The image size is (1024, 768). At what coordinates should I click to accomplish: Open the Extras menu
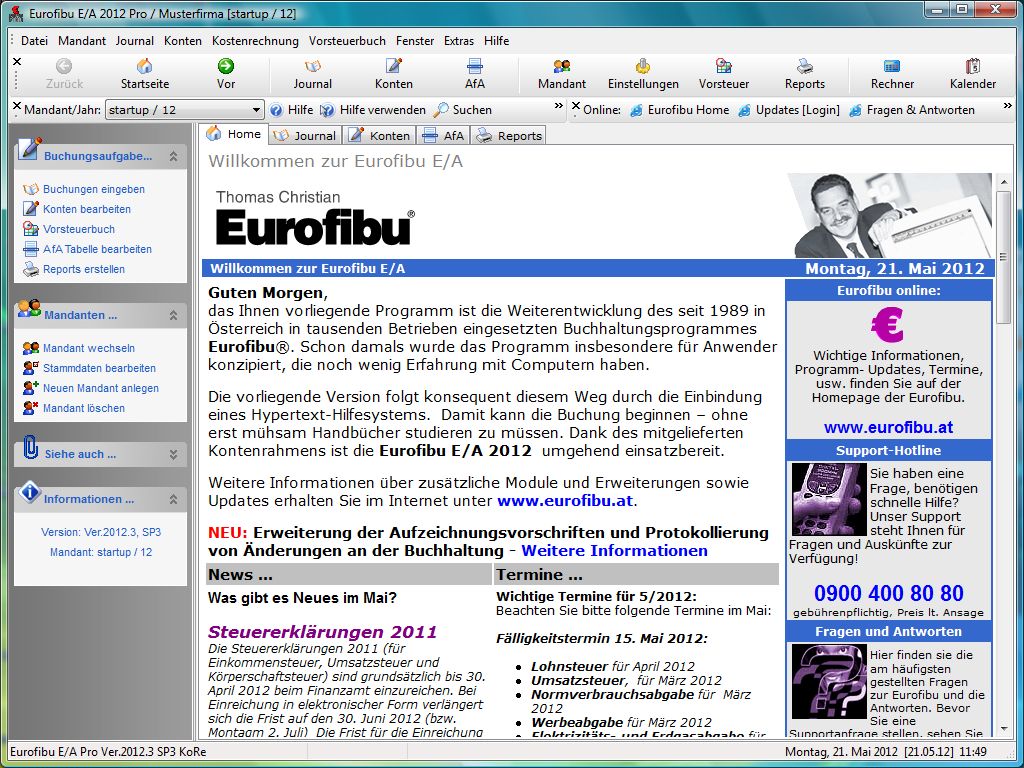click(459, 40)
